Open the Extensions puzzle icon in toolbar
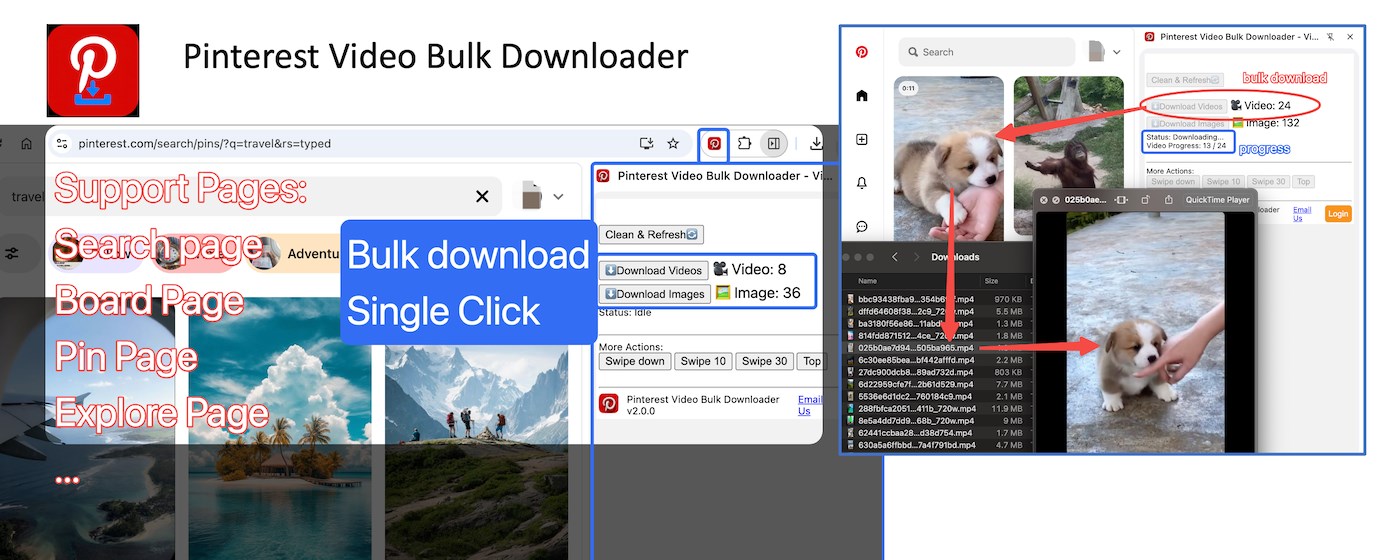Viewport: 1400px width, 560px height. 744,144
